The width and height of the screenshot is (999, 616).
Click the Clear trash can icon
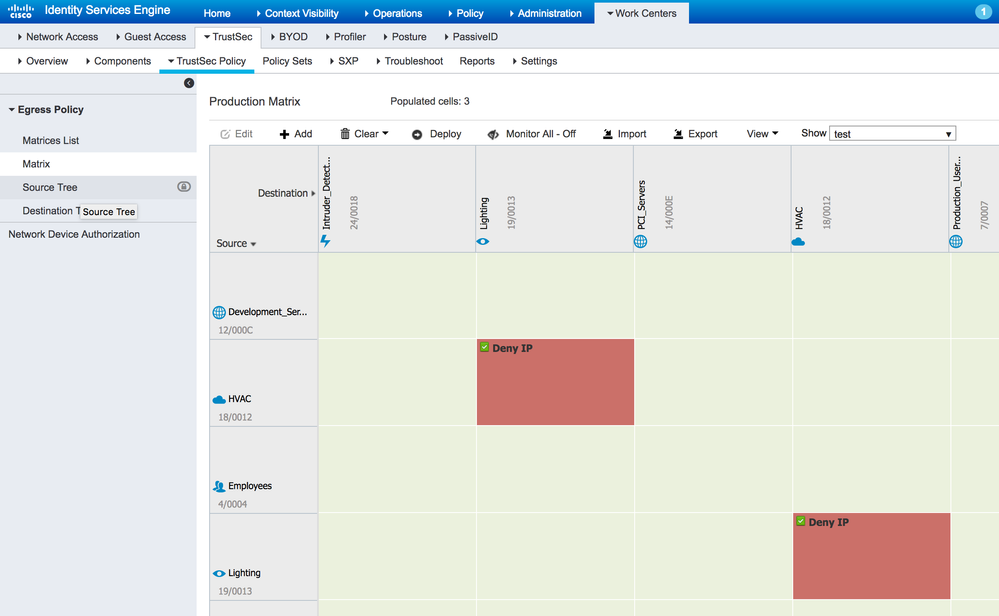click(345, 133)
